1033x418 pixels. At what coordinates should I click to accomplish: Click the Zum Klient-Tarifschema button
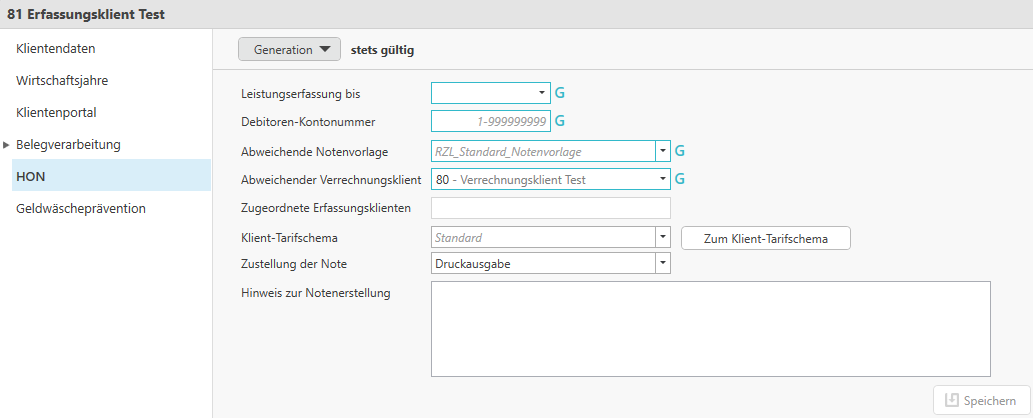(765, 238)
